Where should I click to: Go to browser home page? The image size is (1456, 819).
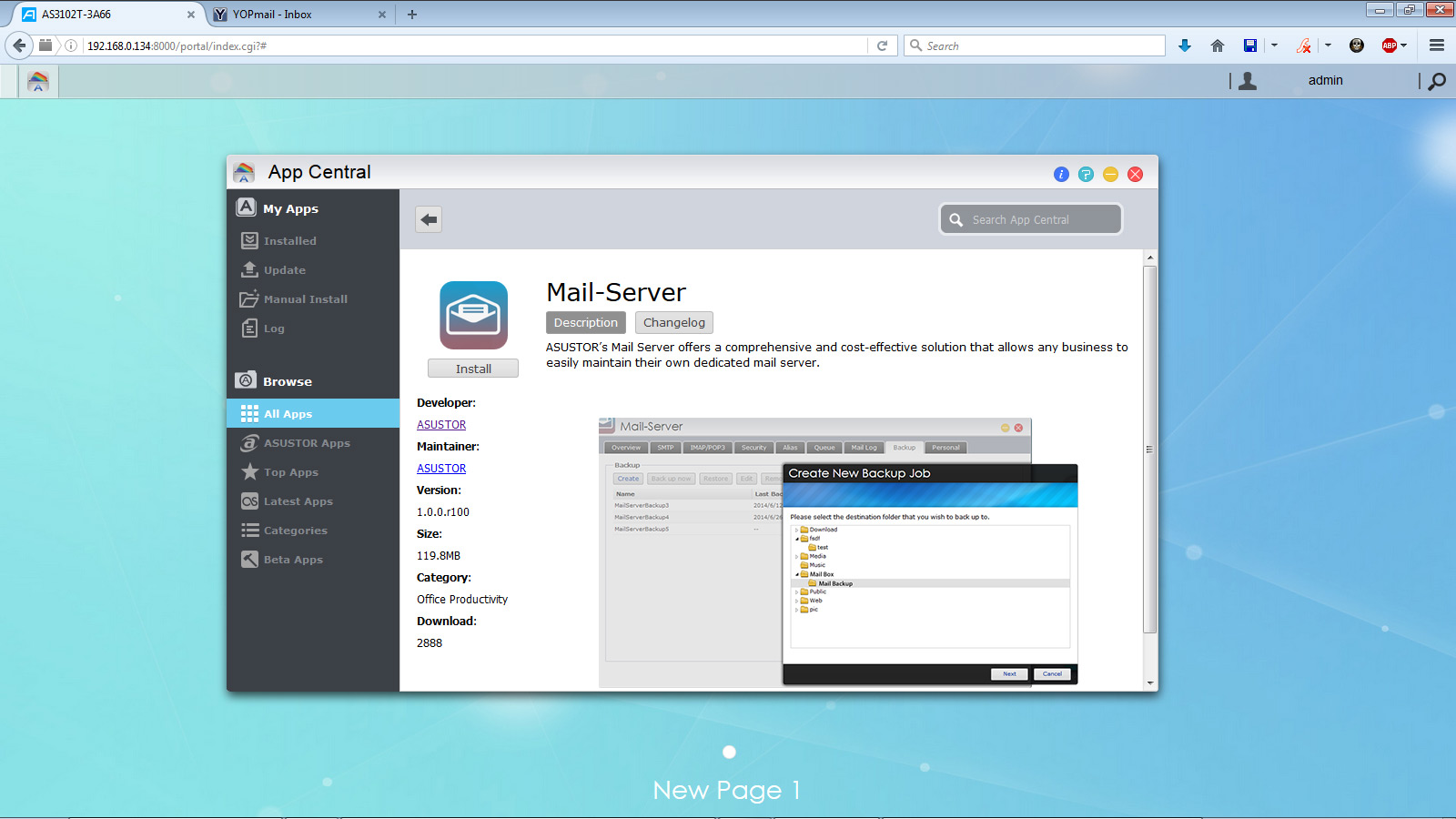click(x=1218, y=45)
